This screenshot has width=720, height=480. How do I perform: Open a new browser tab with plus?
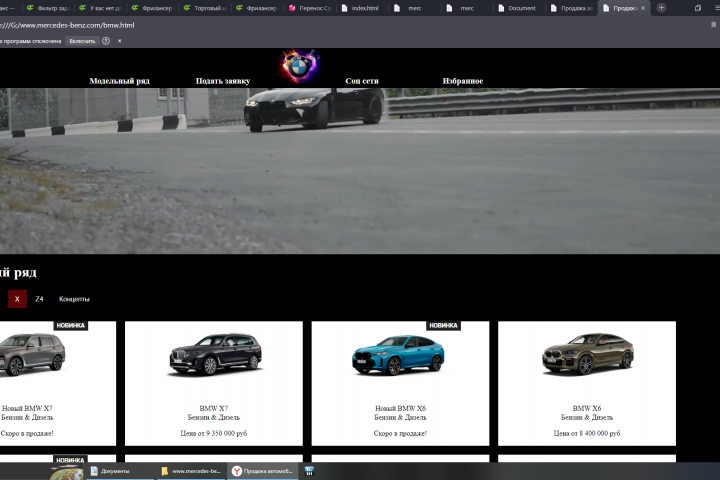pyautogui.click(x=661, y=8)
